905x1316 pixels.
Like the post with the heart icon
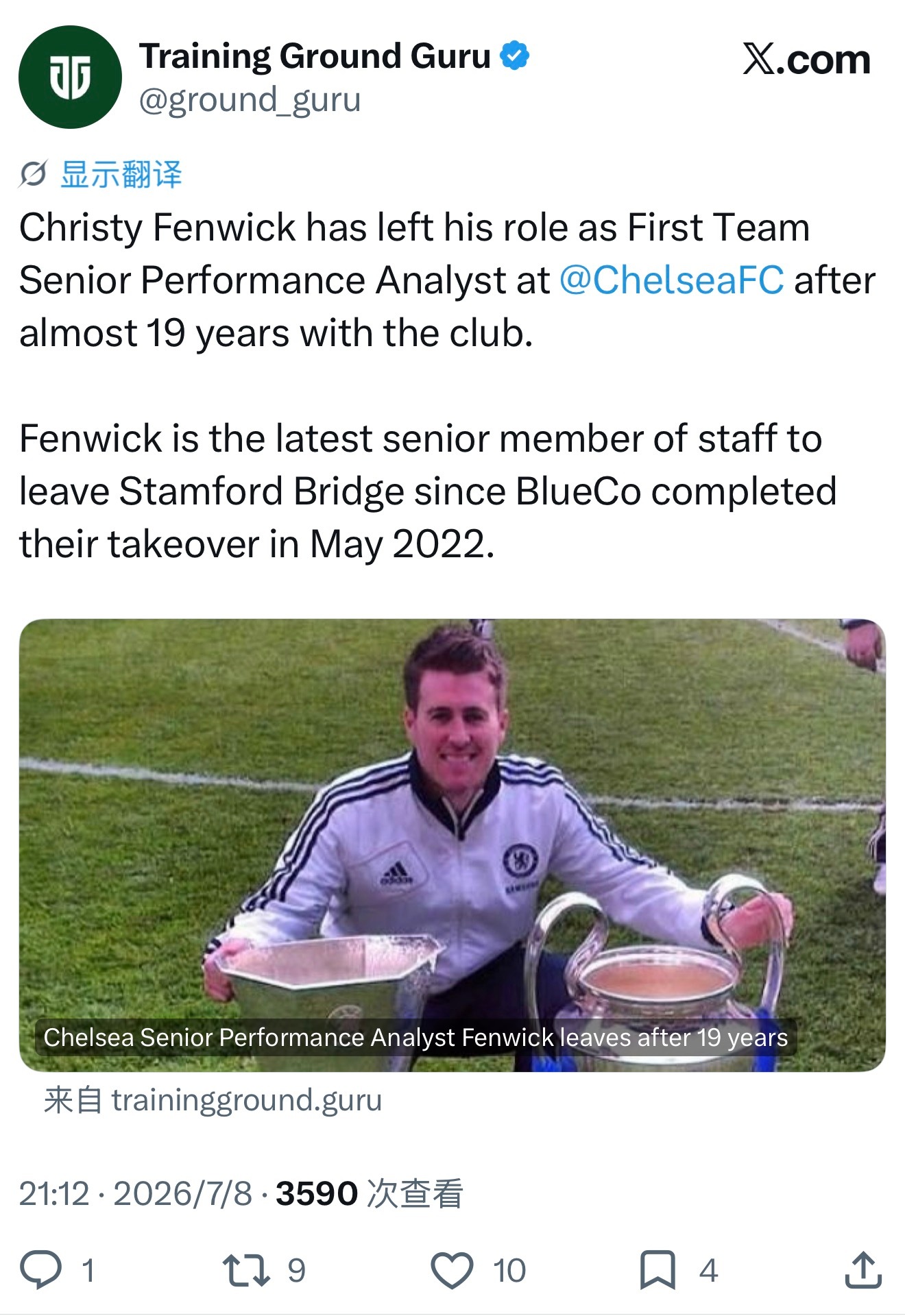click(452, 1270)
